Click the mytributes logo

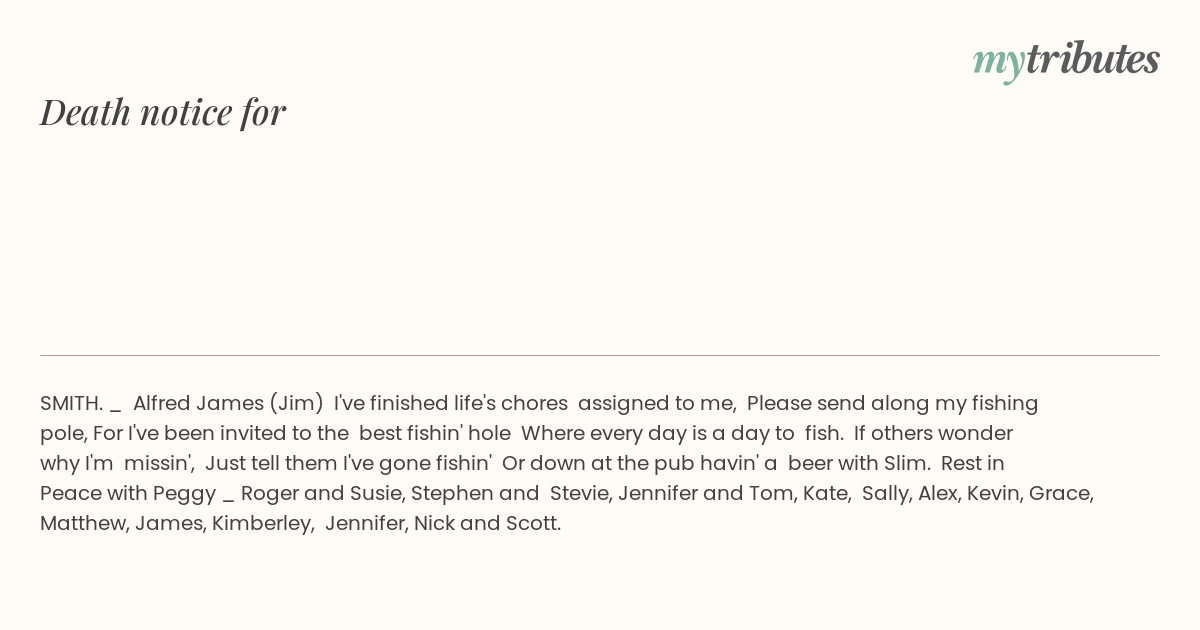pos(1066,60)
